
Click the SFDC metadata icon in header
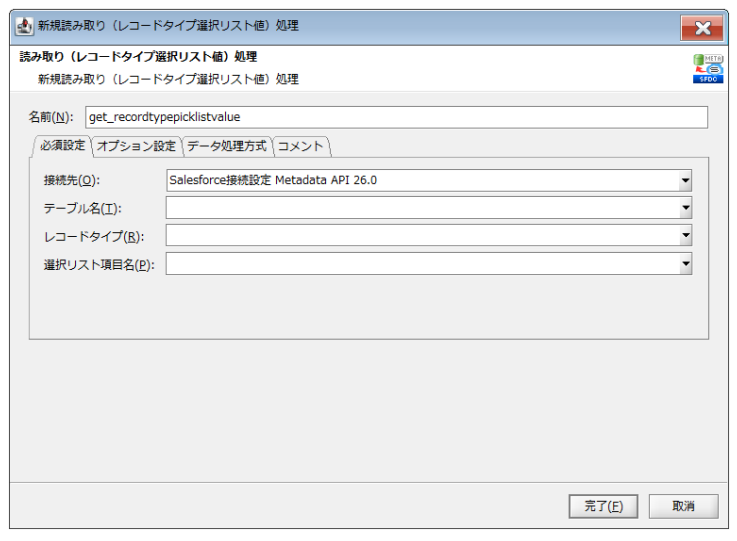click(708, 69)
